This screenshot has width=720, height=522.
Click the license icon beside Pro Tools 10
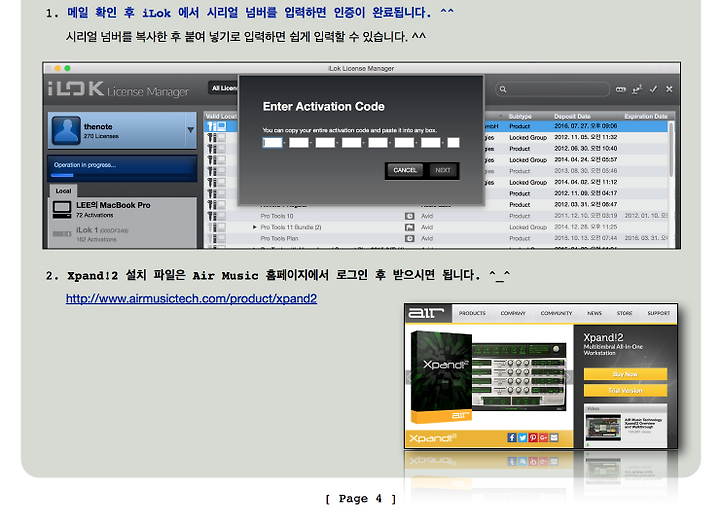(x=409, y=216)
